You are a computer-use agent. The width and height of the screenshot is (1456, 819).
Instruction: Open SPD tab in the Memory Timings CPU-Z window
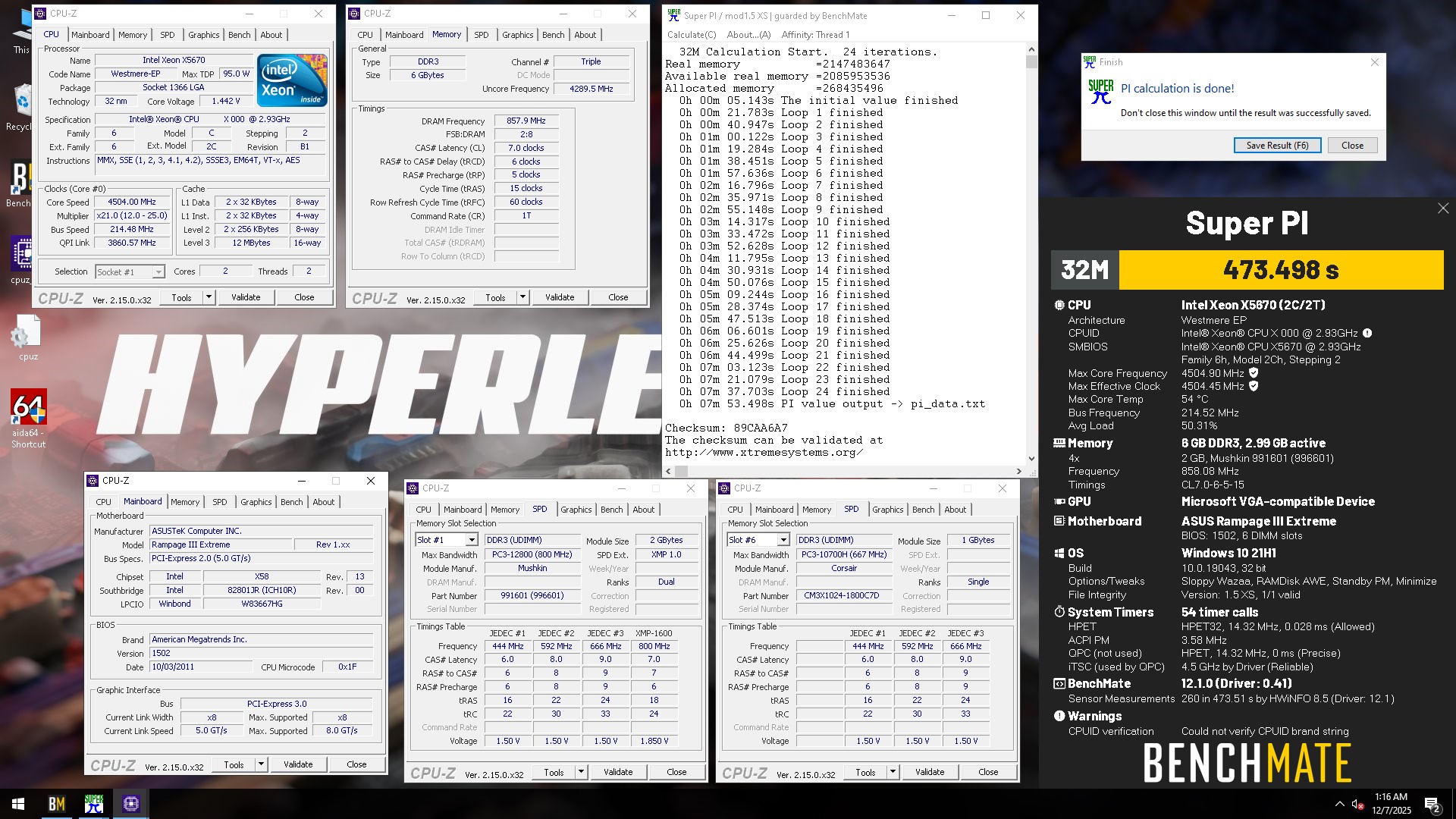pyautogui.click(x=482, y=35)
